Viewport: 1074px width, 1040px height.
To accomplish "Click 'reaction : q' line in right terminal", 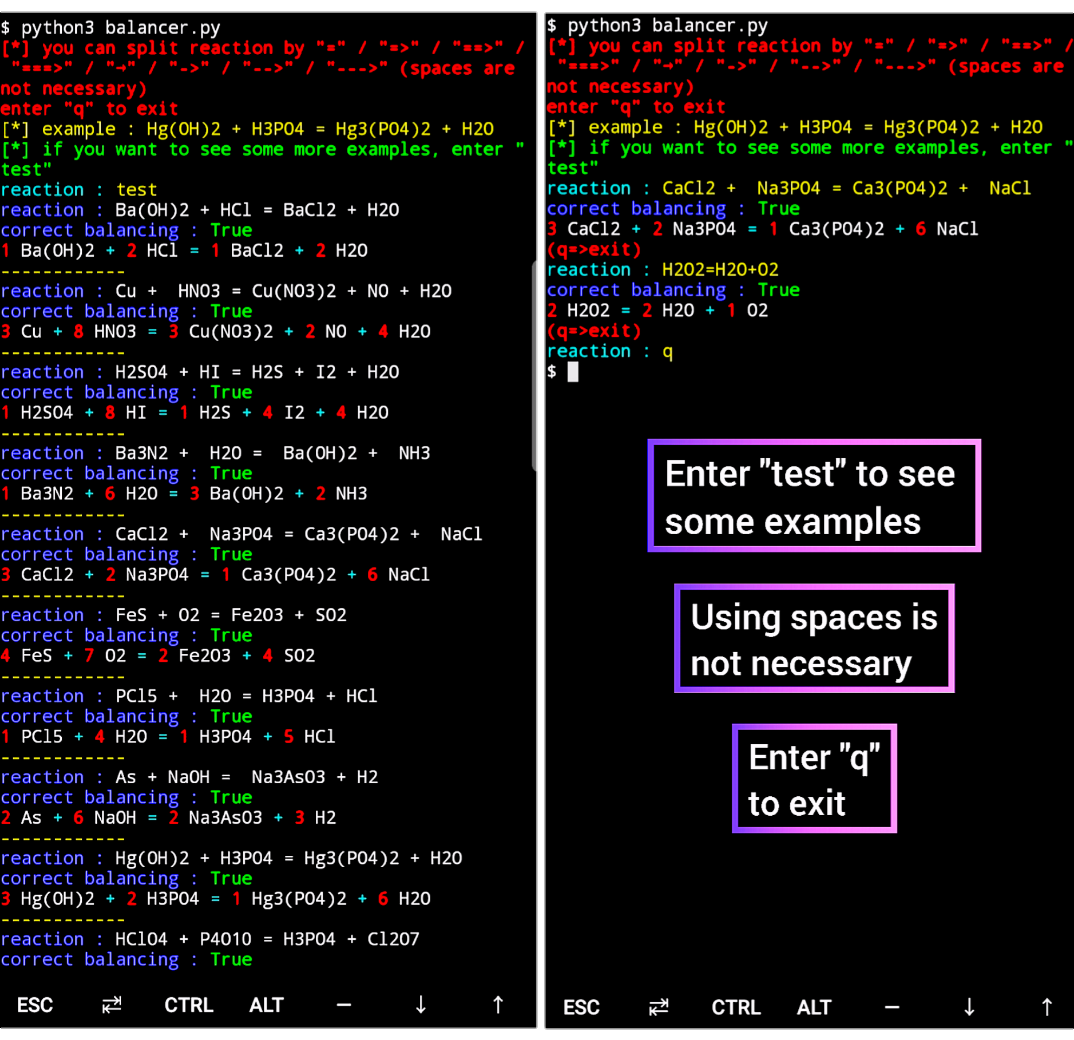I will (610, 351).
